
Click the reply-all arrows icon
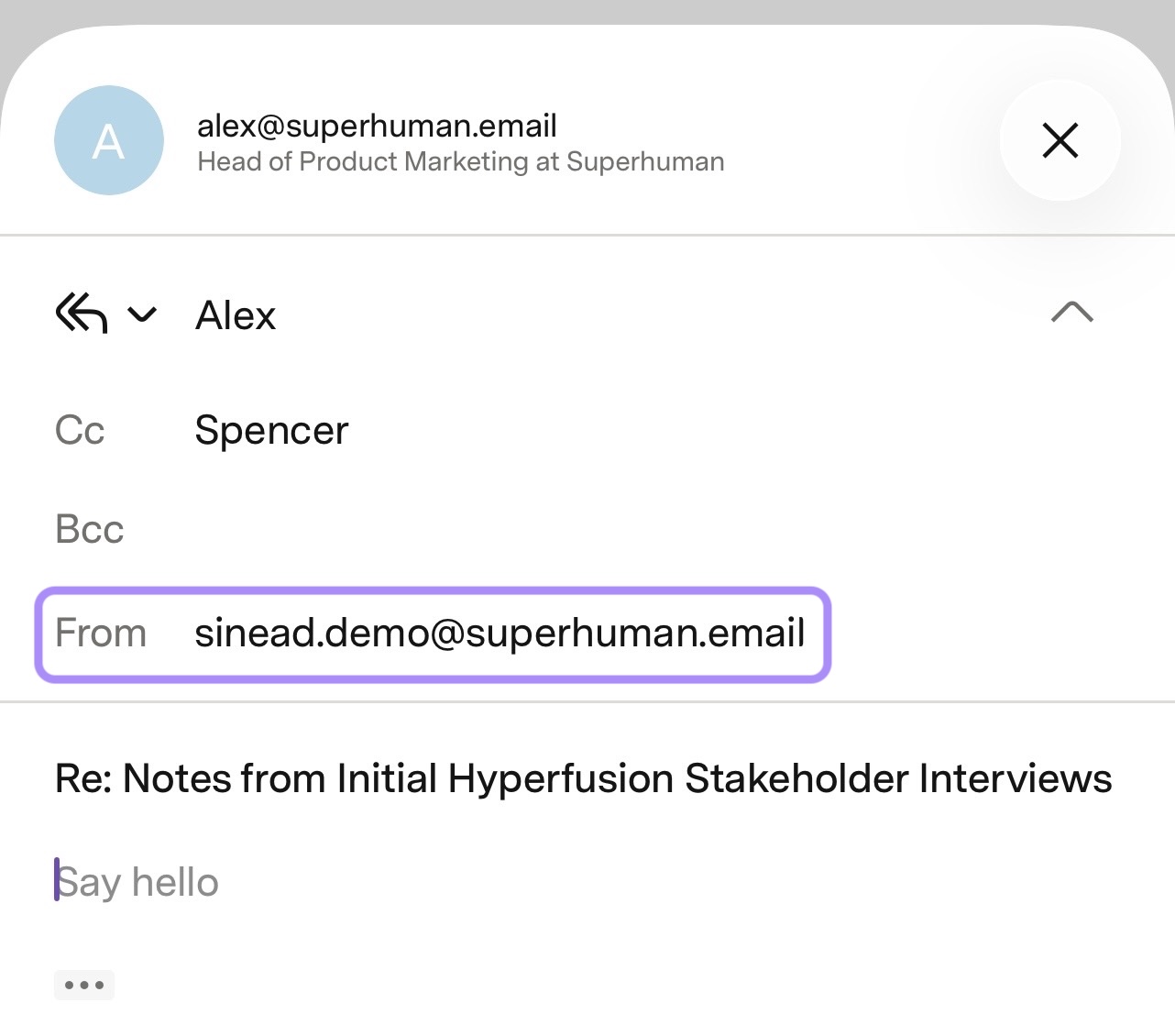click(82, 314)
